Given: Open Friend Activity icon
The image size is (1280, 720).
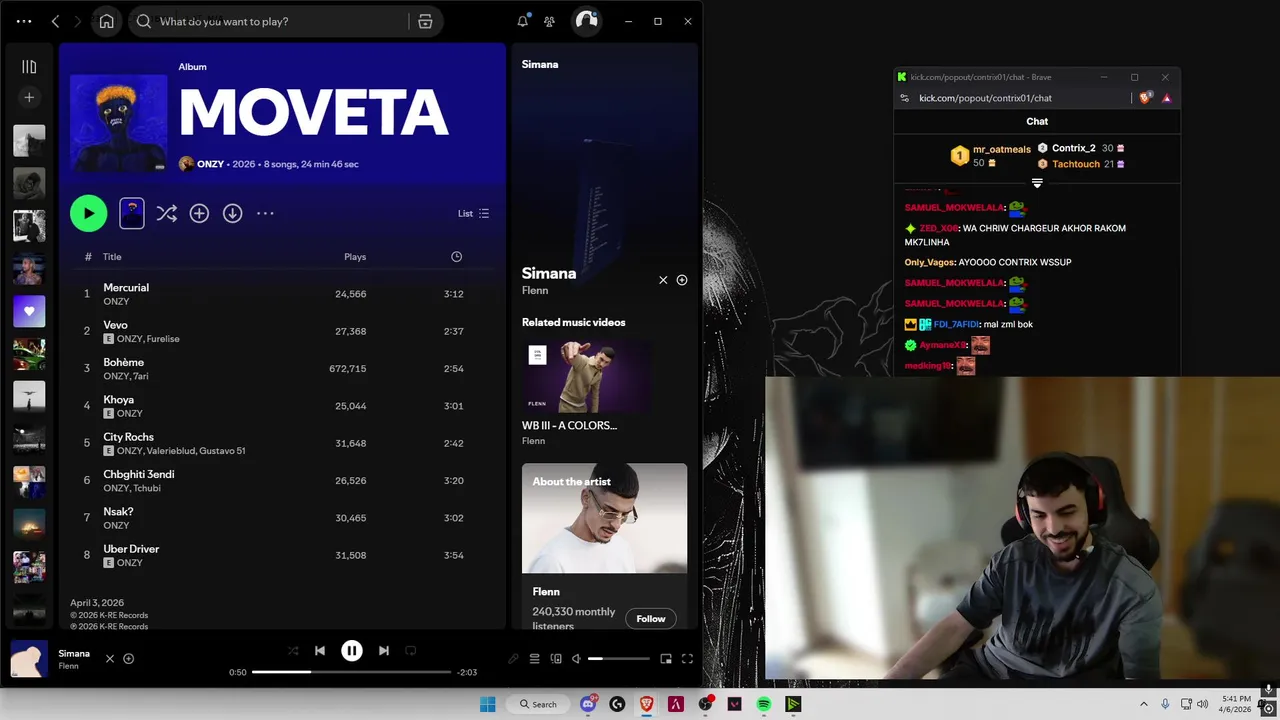Looking at the screenshot, I should [x=549, y=21].
